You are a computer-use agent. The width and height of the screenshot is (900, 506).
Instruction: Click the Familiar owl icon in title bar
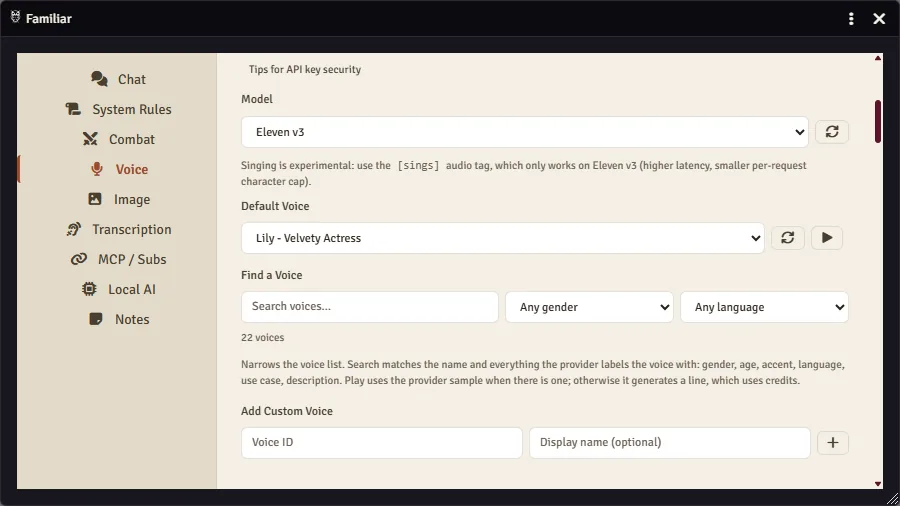pyautogui.click(x=15, y=17)
